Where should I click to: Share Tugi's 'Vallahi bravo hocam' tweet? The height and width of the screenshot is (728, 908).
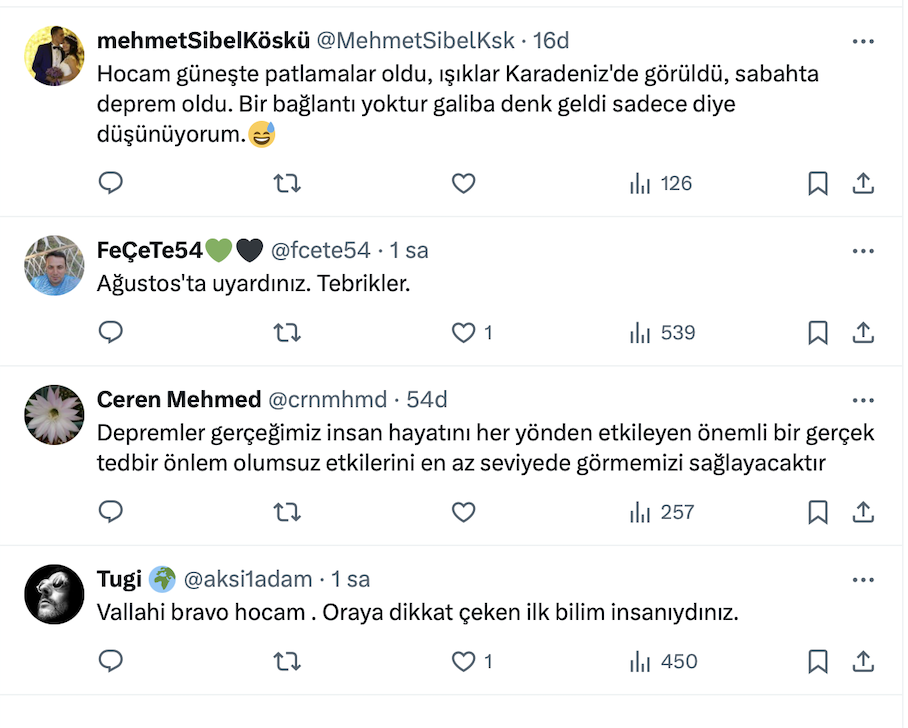[863, 661]
